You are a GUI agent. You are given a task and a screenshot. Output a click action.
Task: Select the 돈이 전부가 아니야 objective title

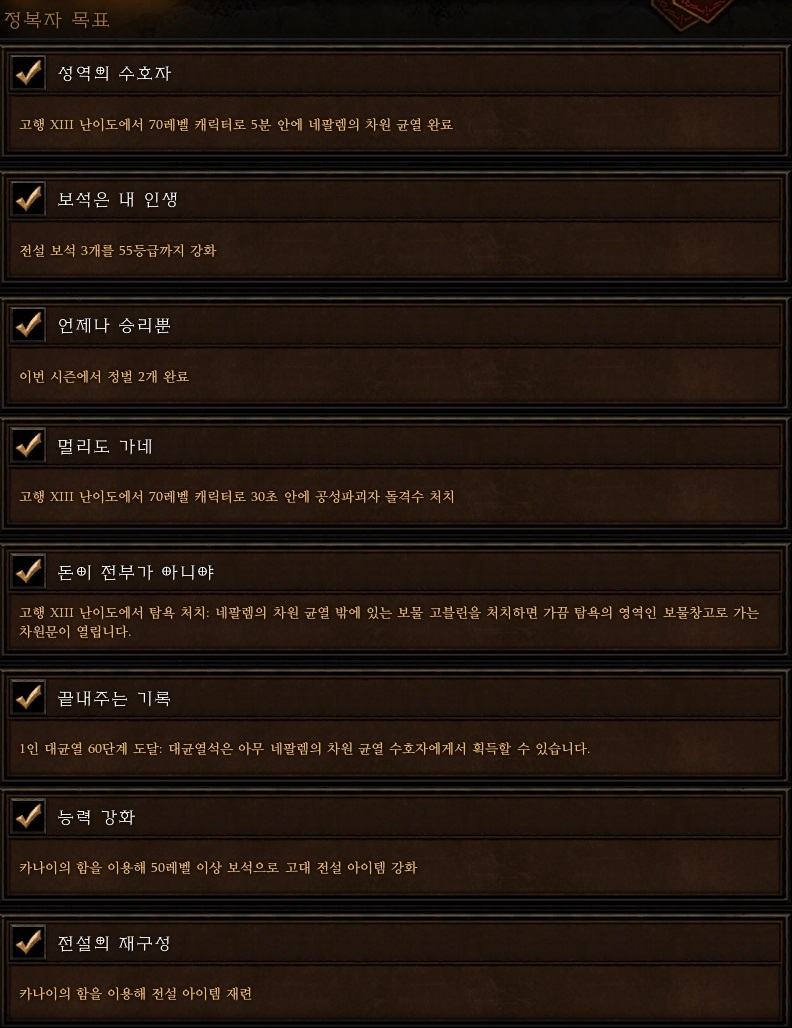coord(136,572)
